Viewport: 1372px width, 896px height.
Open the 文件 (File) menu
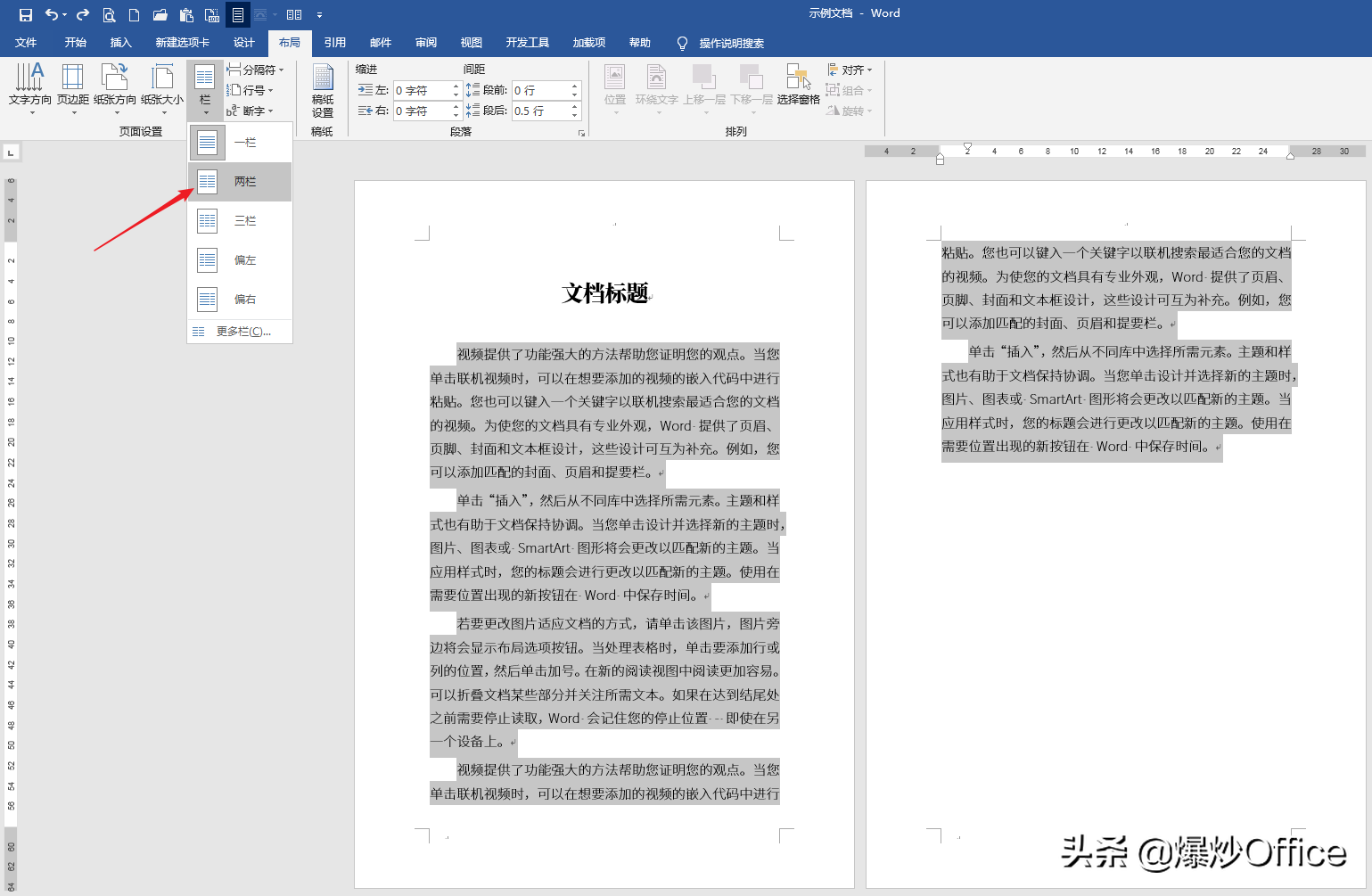click(x=26, y=43)
